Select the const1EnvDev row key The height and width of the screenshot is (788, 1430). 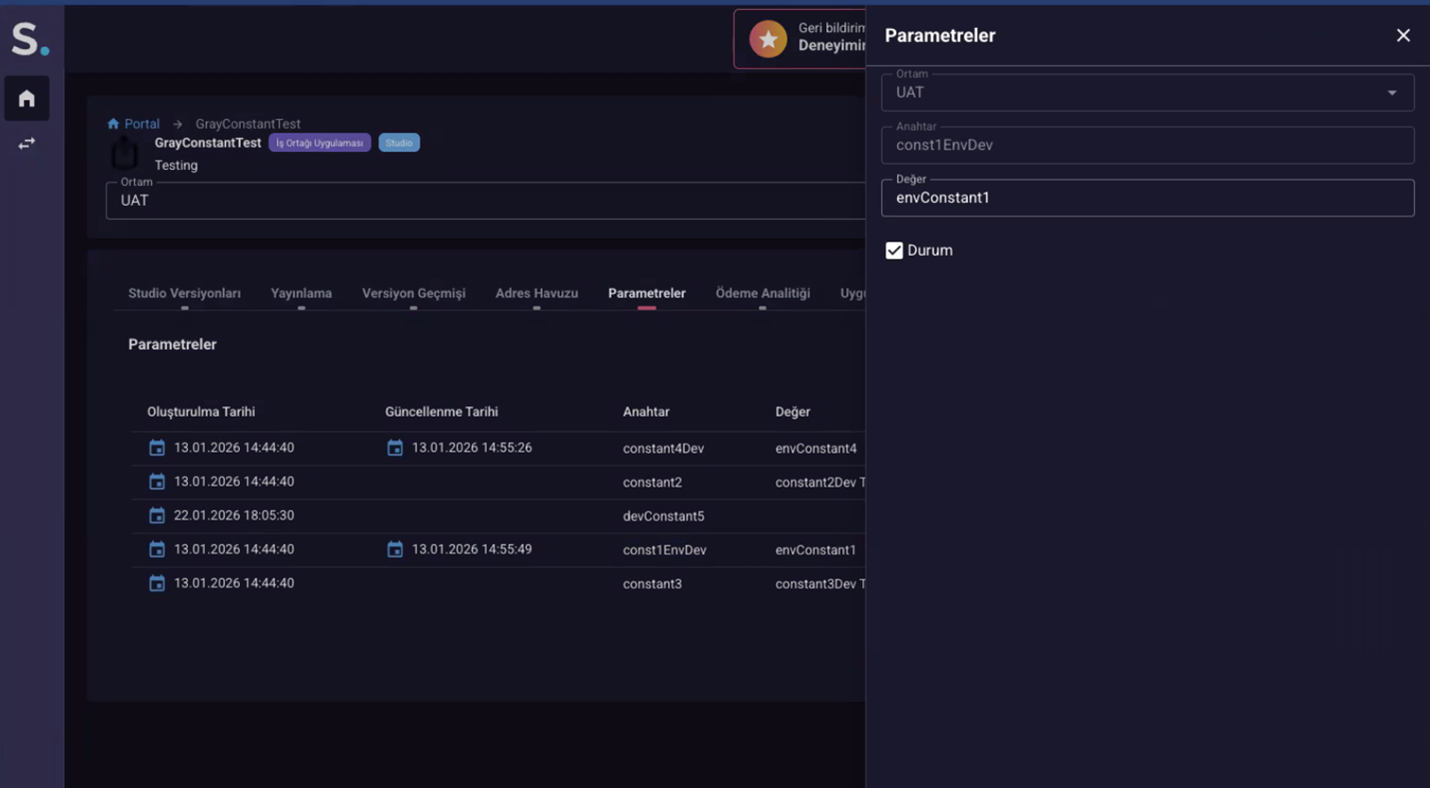point(664,550)
